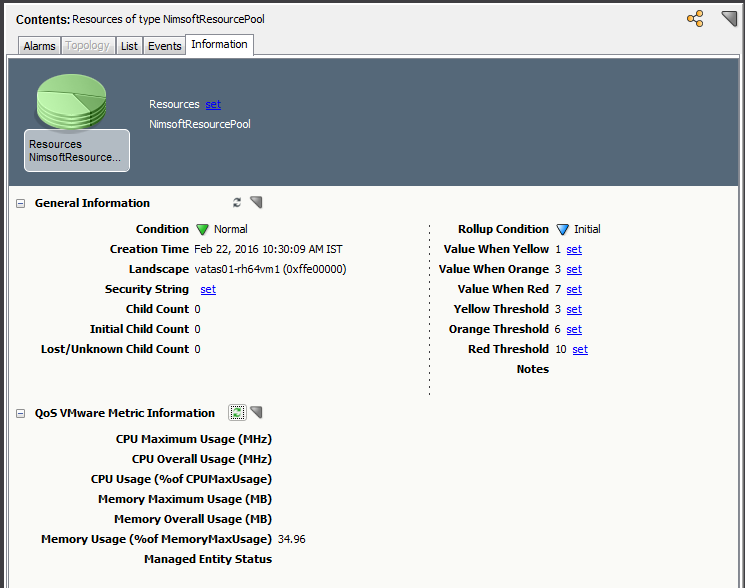745x588 pixels.
Task: Set the Value When Yellow
Action: point(574,249)
